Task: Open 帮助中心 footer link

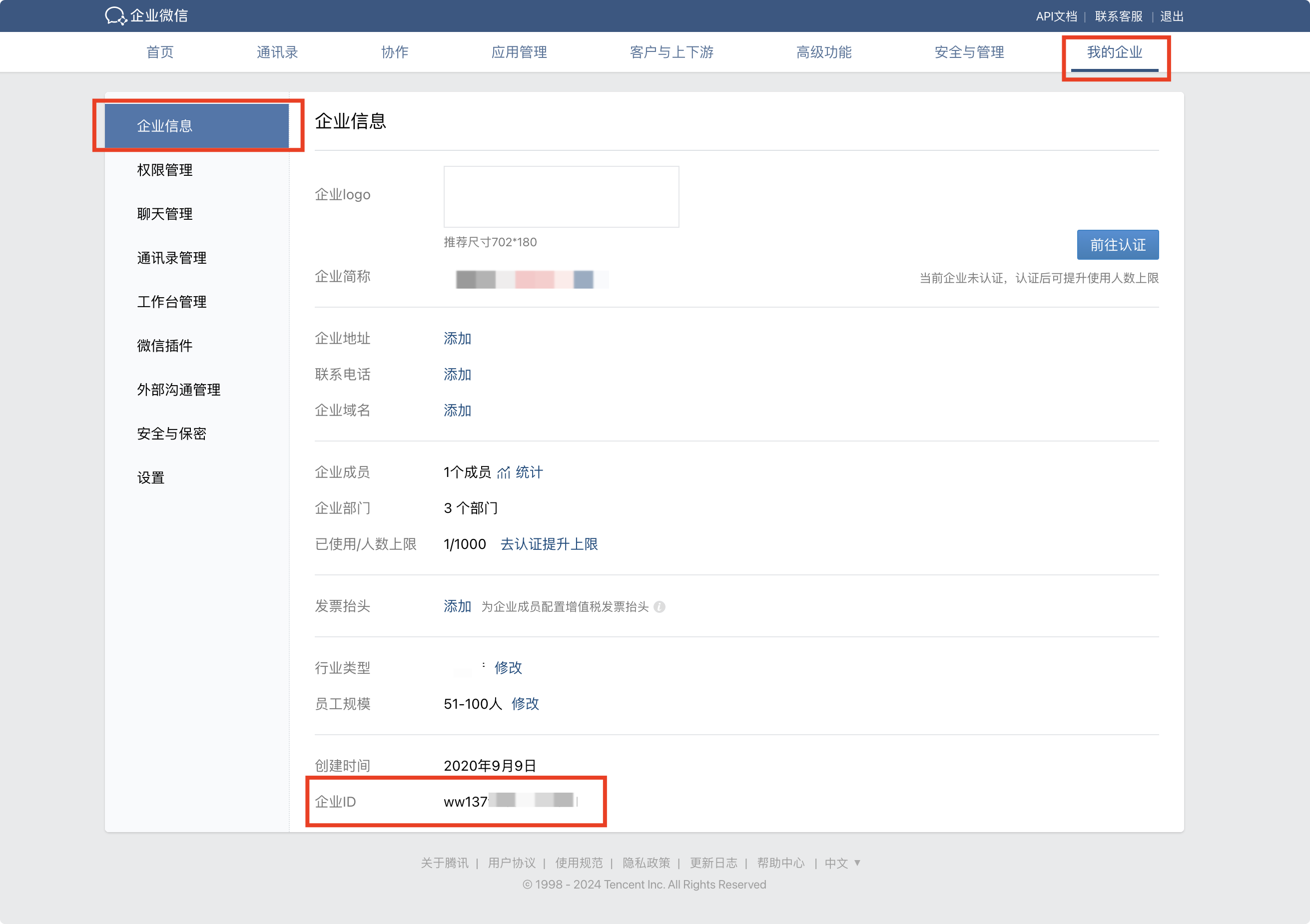Action: [780, 863]
